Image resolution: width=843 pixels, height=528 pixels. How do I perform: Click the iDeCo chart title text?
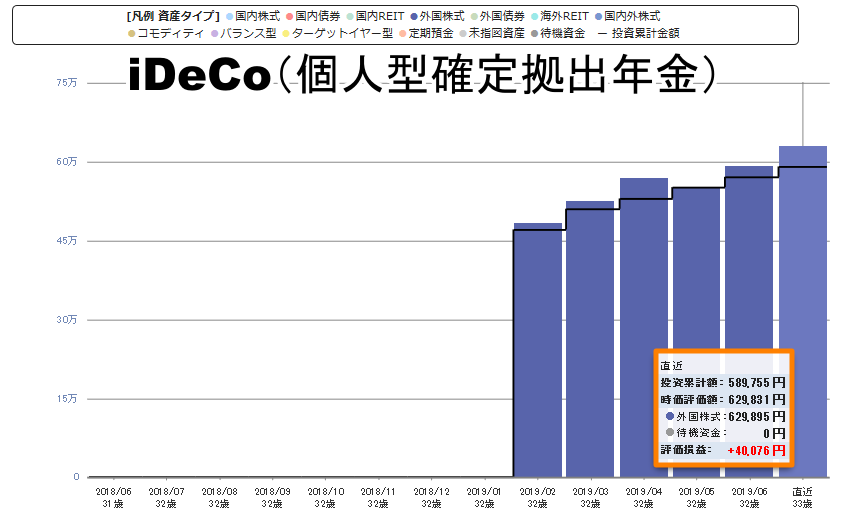tap(423, 74)
